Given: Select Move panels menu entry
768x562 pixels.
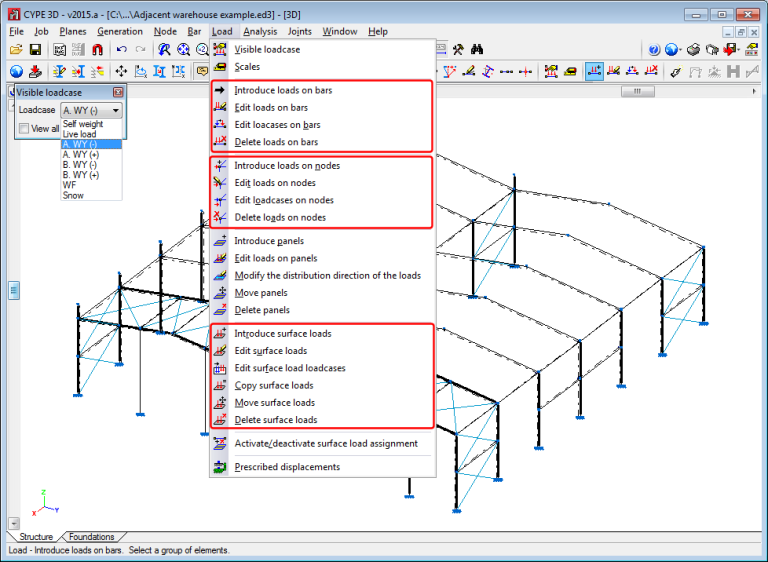Looking at the screenshot, I should 323,293.
